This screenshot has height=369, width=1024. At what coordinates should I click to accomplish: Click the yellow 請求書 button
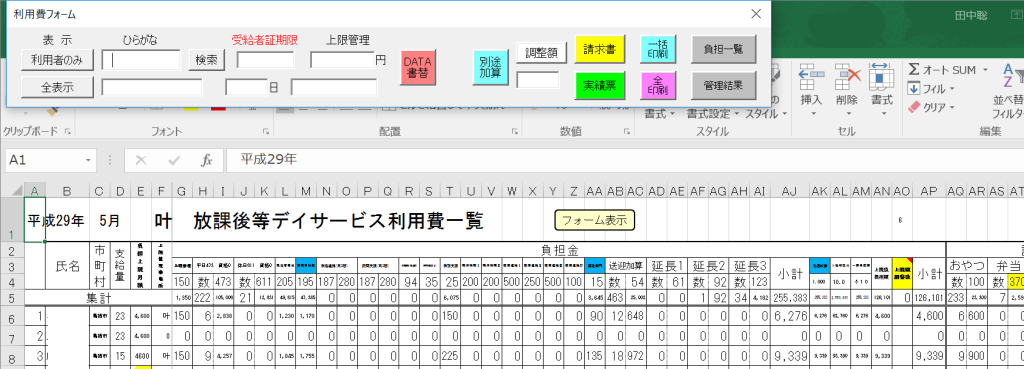(600, 48)
